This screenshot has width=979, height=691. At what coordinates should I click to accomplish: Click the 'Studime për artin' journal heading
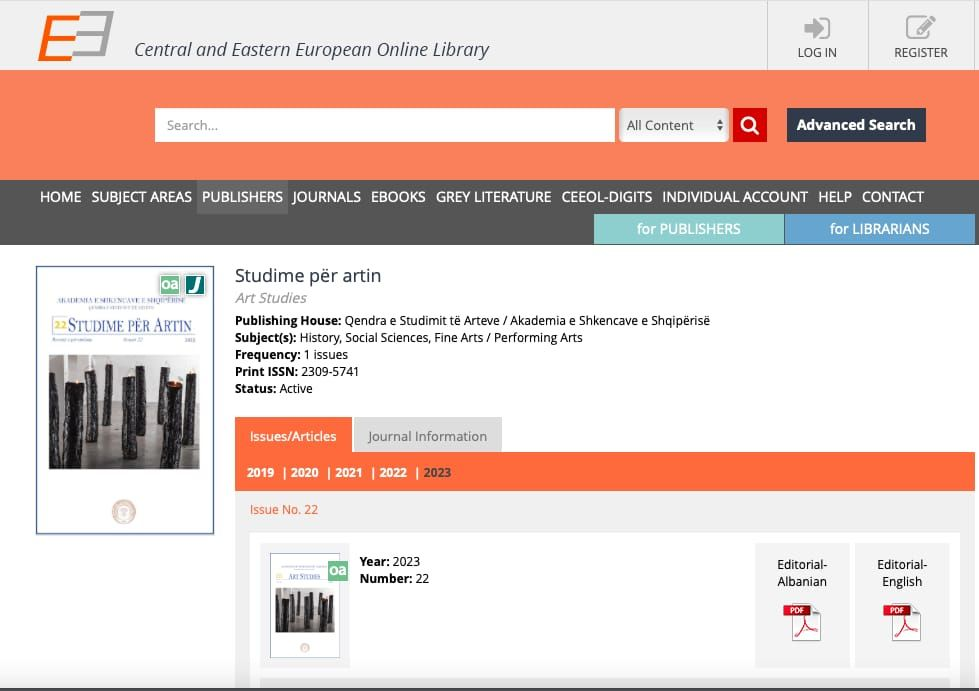point(308,275)
